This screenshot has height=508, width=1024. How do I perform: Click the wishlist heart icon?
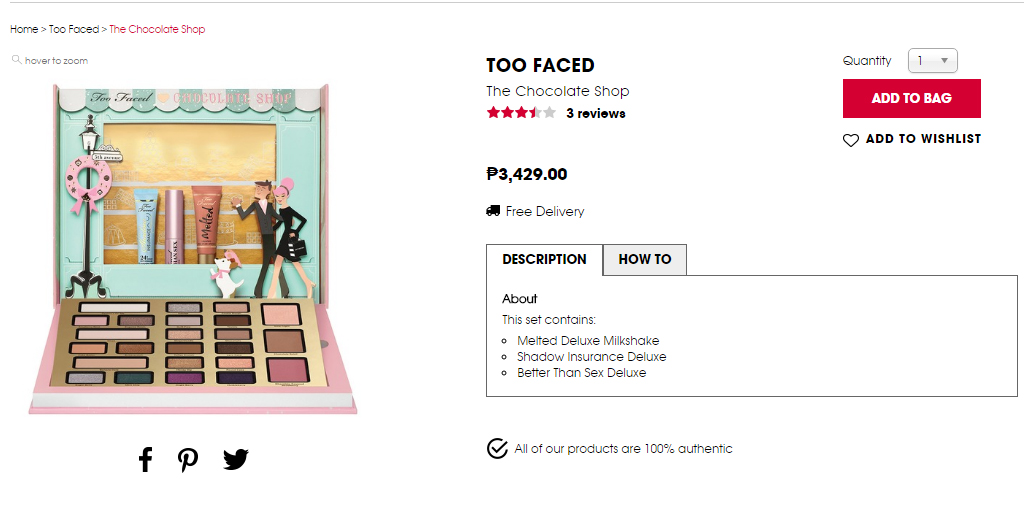pos(851,140)
